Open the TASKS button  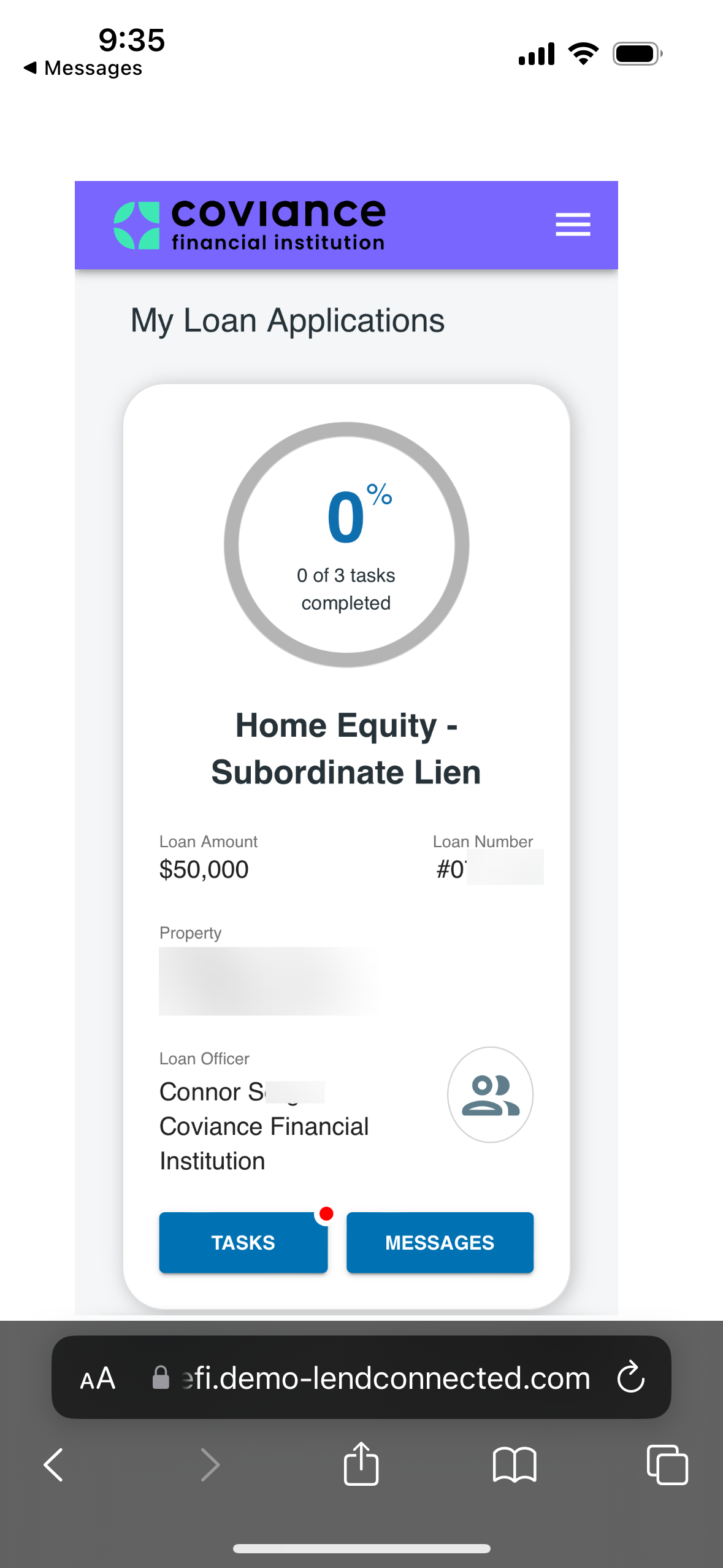(243, 1243)
